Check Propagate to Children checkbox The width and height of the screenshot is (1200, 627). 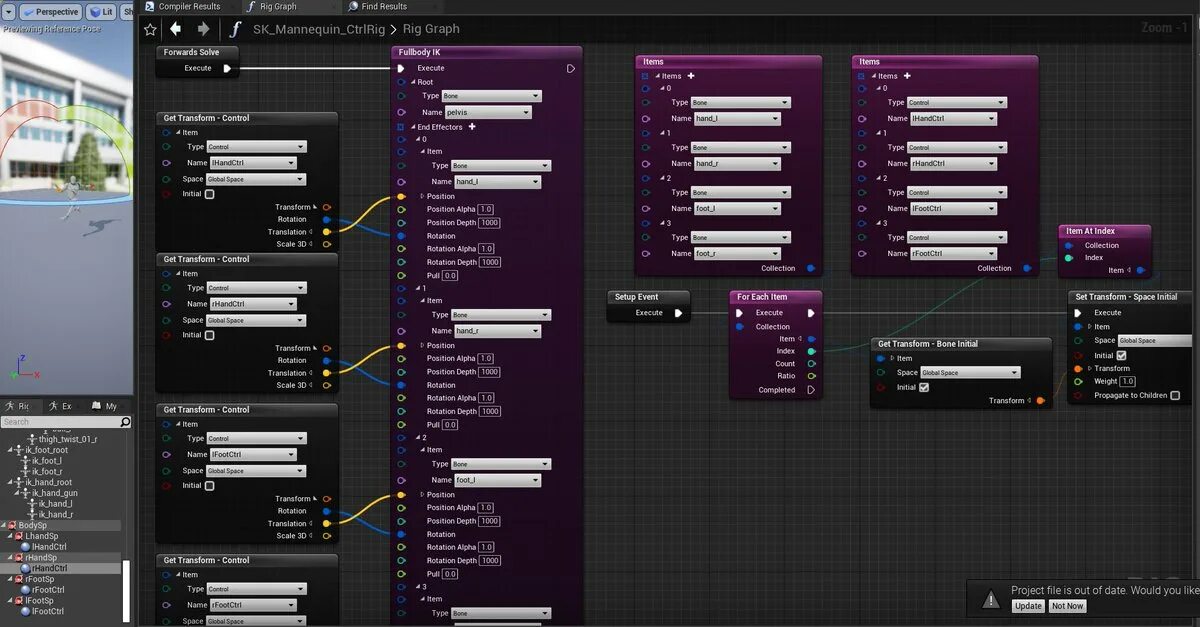(x=1175, y=395)
